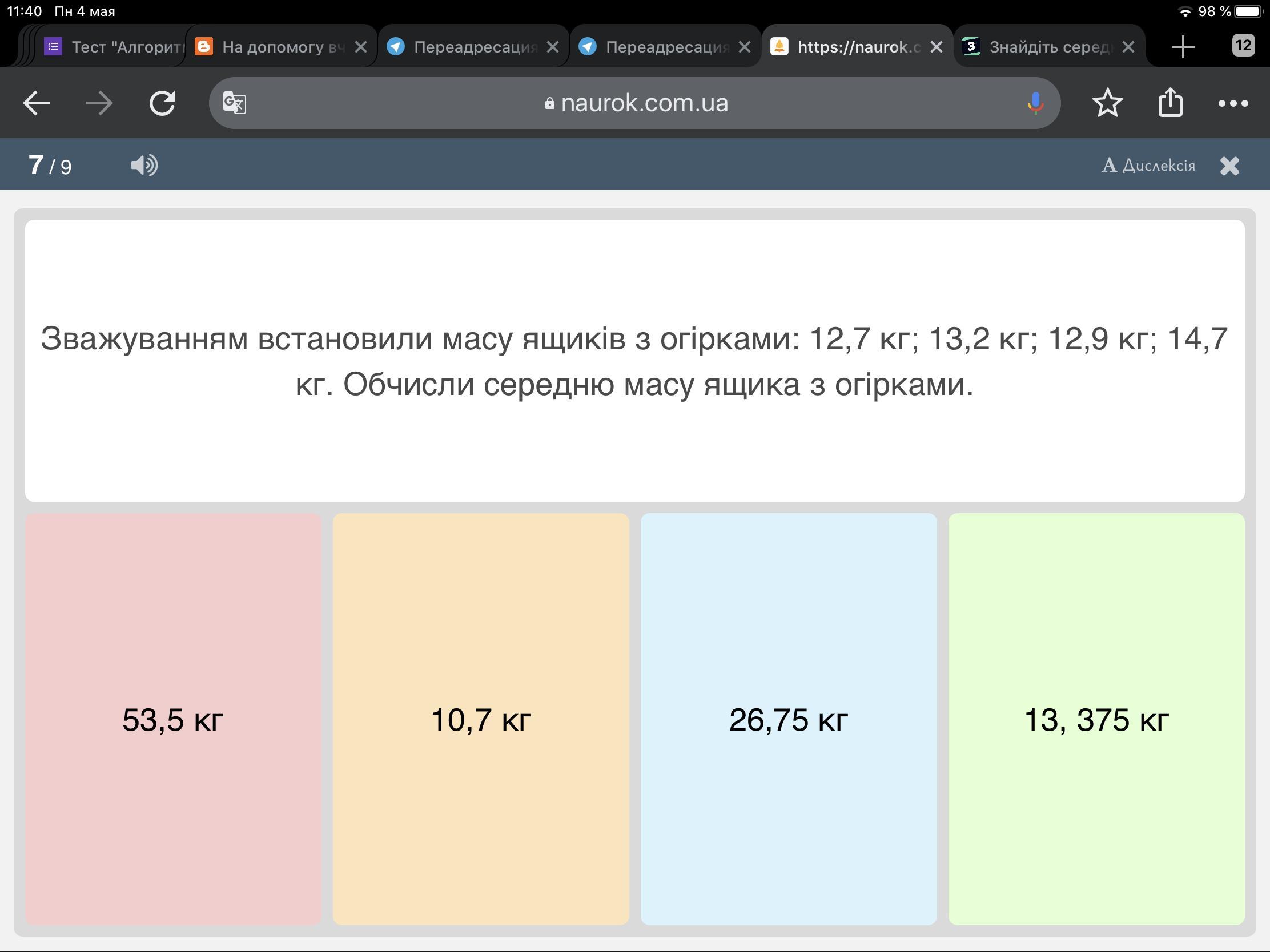
Task: Pick the blue 26,75 кг answer
Action: coord(788,719)
